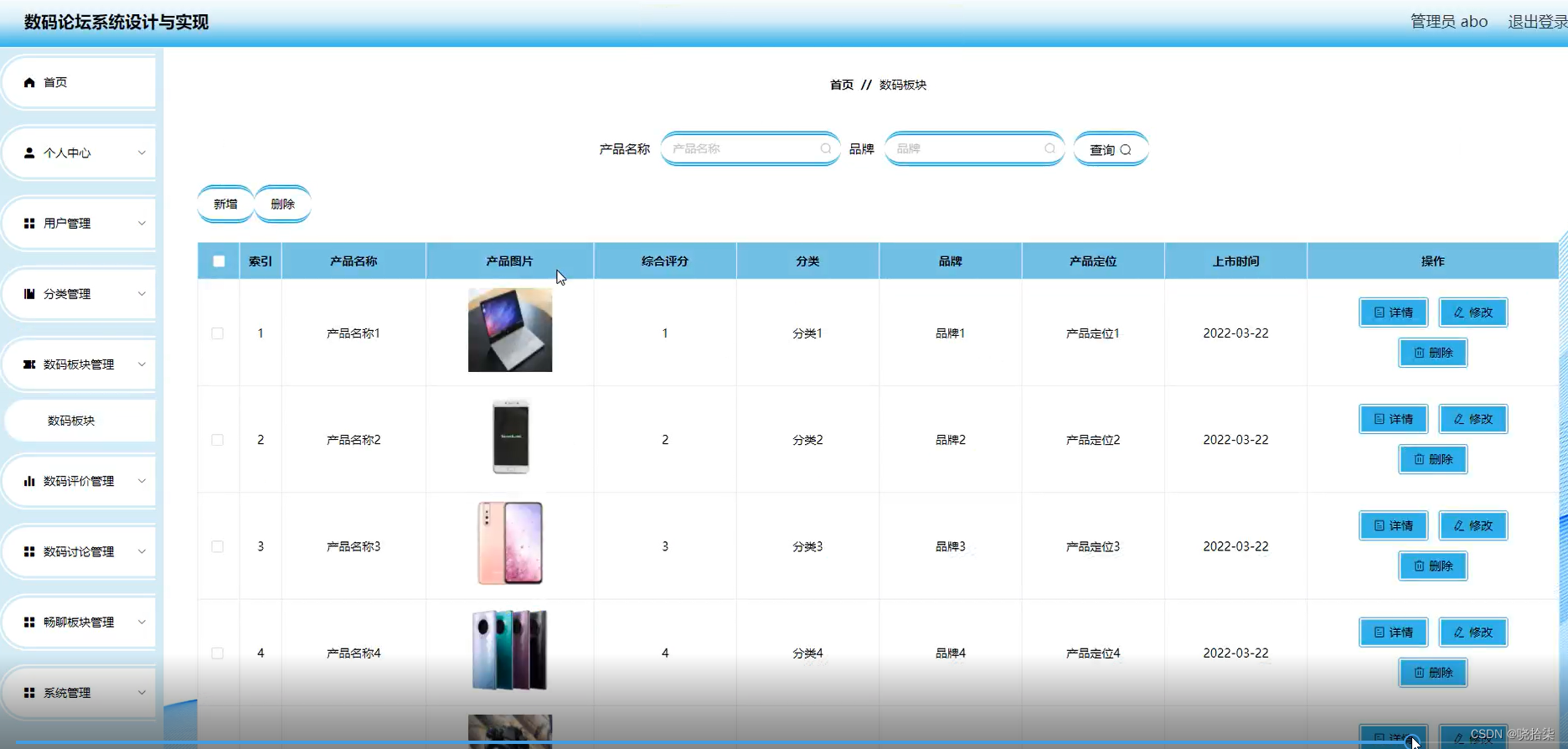
Task: Expand the 个人中心 menu chevron
Action: (x=142, y=152)
